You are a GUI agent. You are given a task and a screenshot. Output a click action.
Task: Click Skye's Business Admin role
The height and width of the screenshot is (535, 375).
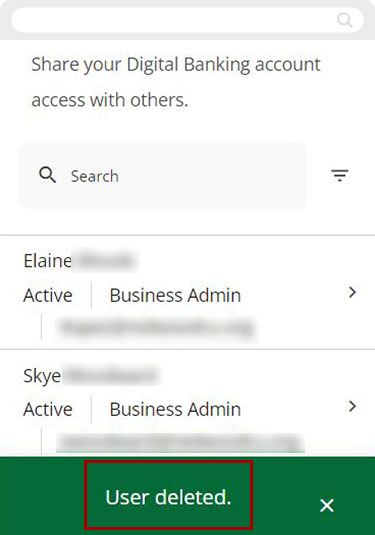(x=175, y=409)
